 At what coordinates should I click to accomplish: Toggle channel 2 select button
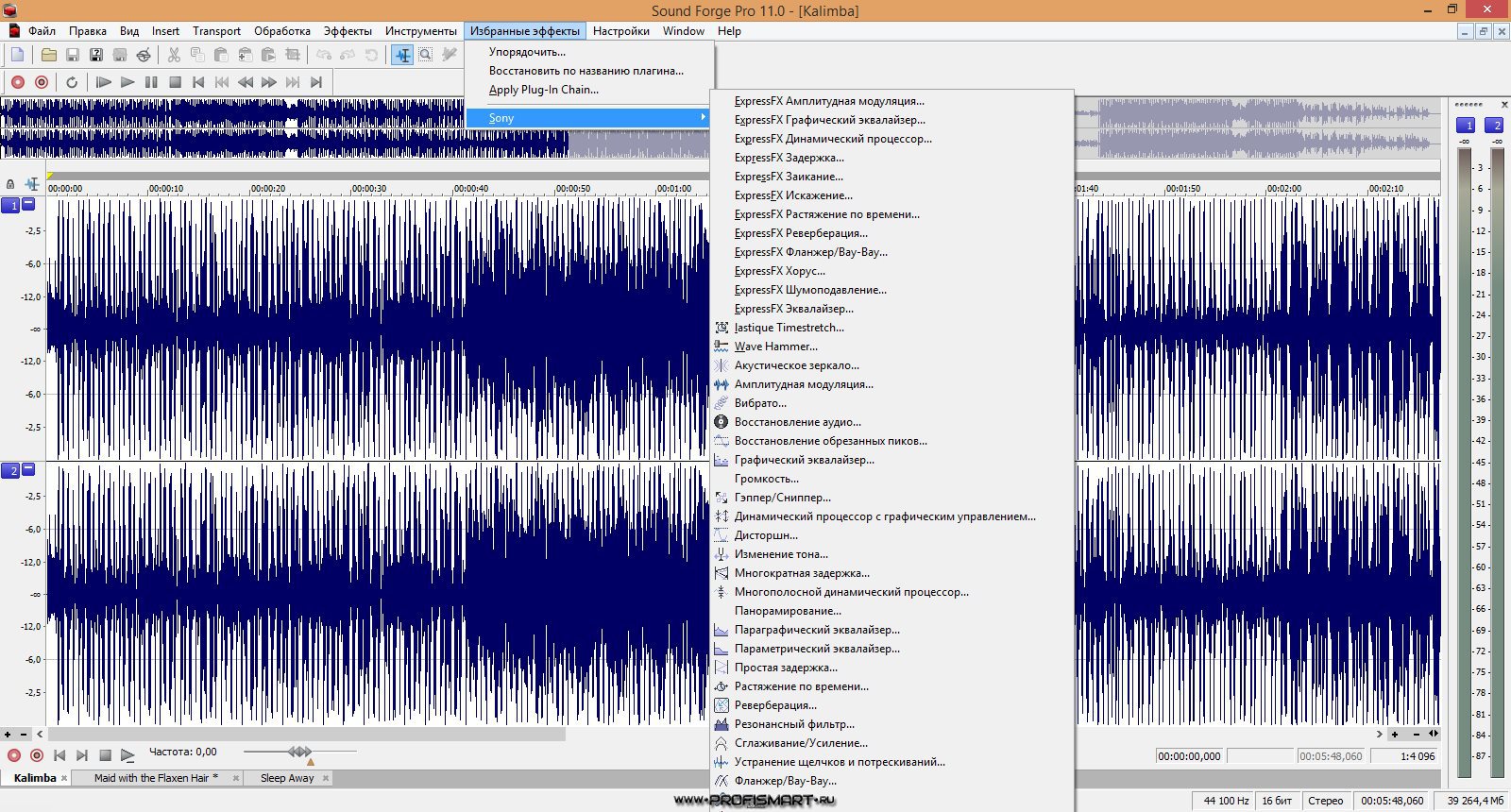pyautogui.click(x=10, y=470)
